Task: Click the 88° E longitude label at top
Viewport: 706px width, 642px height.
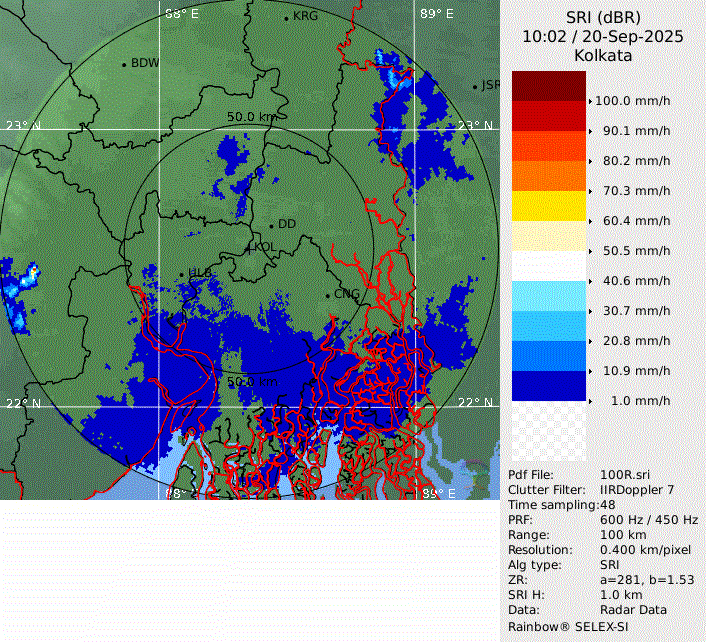Action: pos(181,14)
